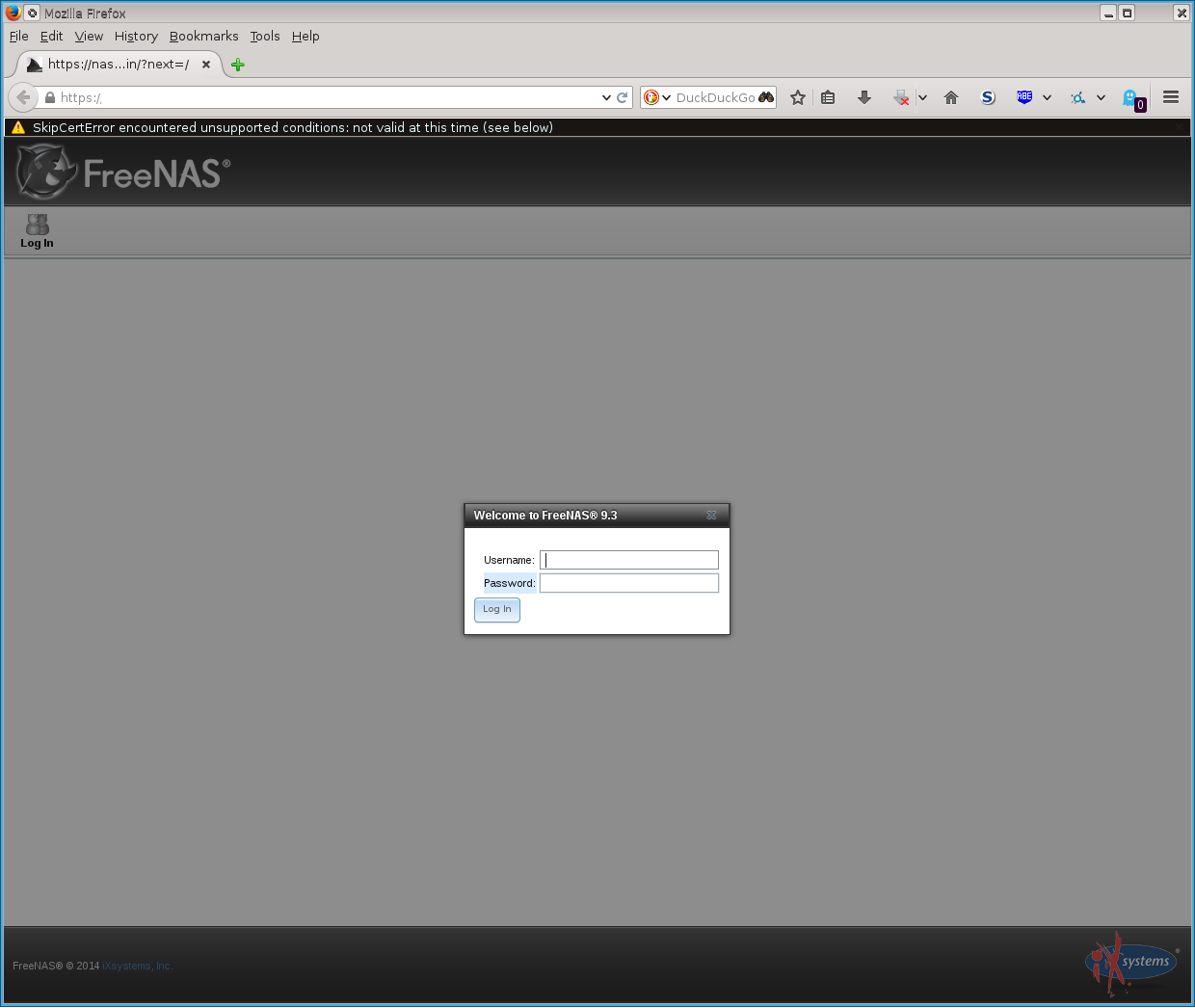Viewport: 1195px width, 1008px height.
Task: Click the bug-shaped extension icon
Action: pos(1078,97)
